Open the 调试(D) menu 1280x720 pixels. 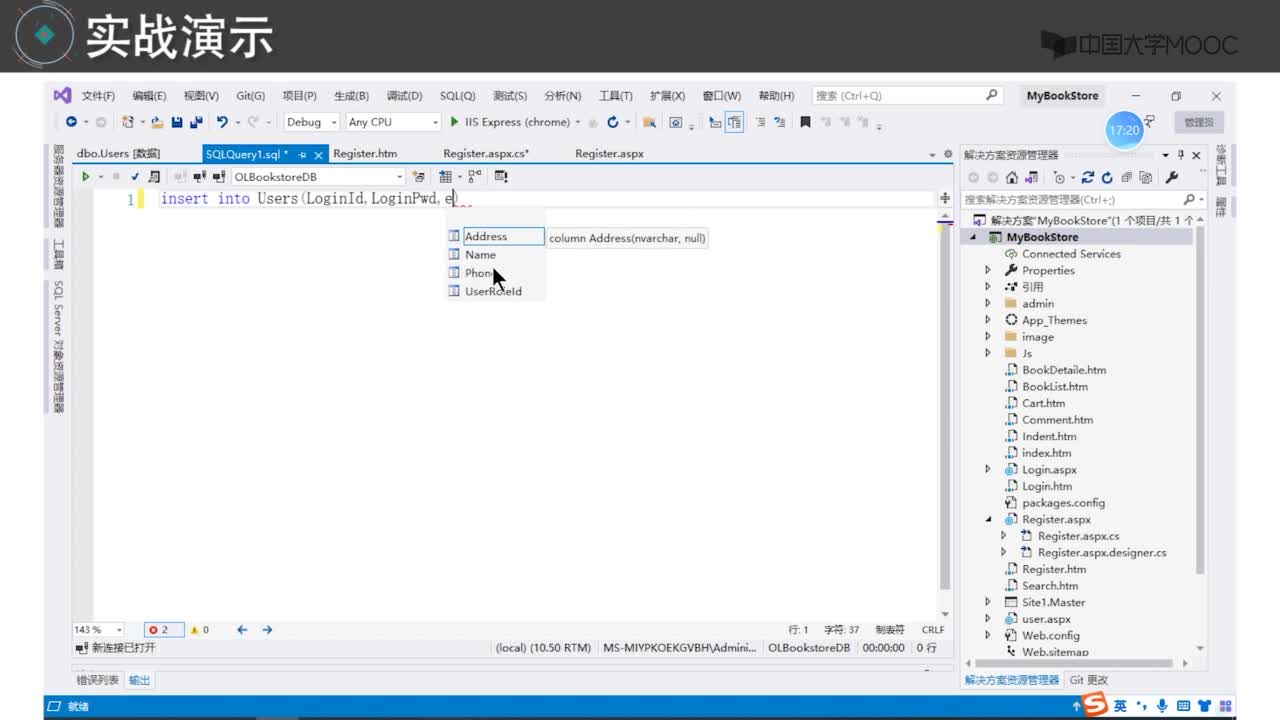coord(404,96)
